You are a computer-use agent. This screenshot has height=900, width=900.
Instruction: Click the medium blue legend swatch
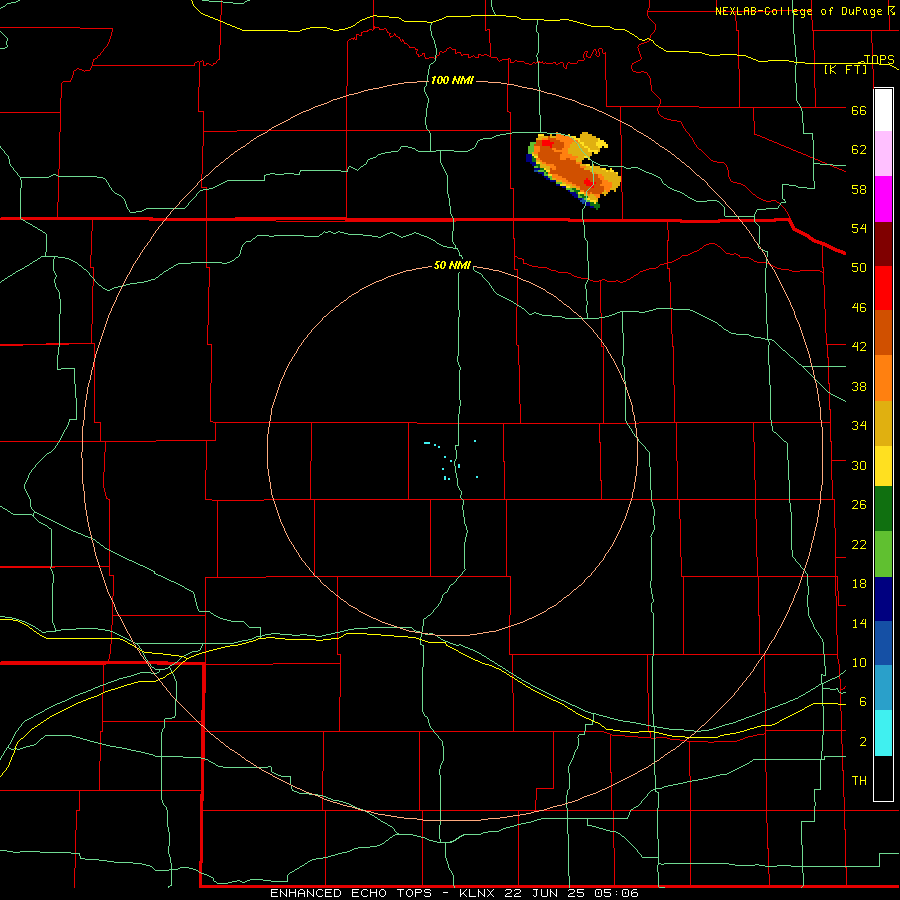pos(883,643)
